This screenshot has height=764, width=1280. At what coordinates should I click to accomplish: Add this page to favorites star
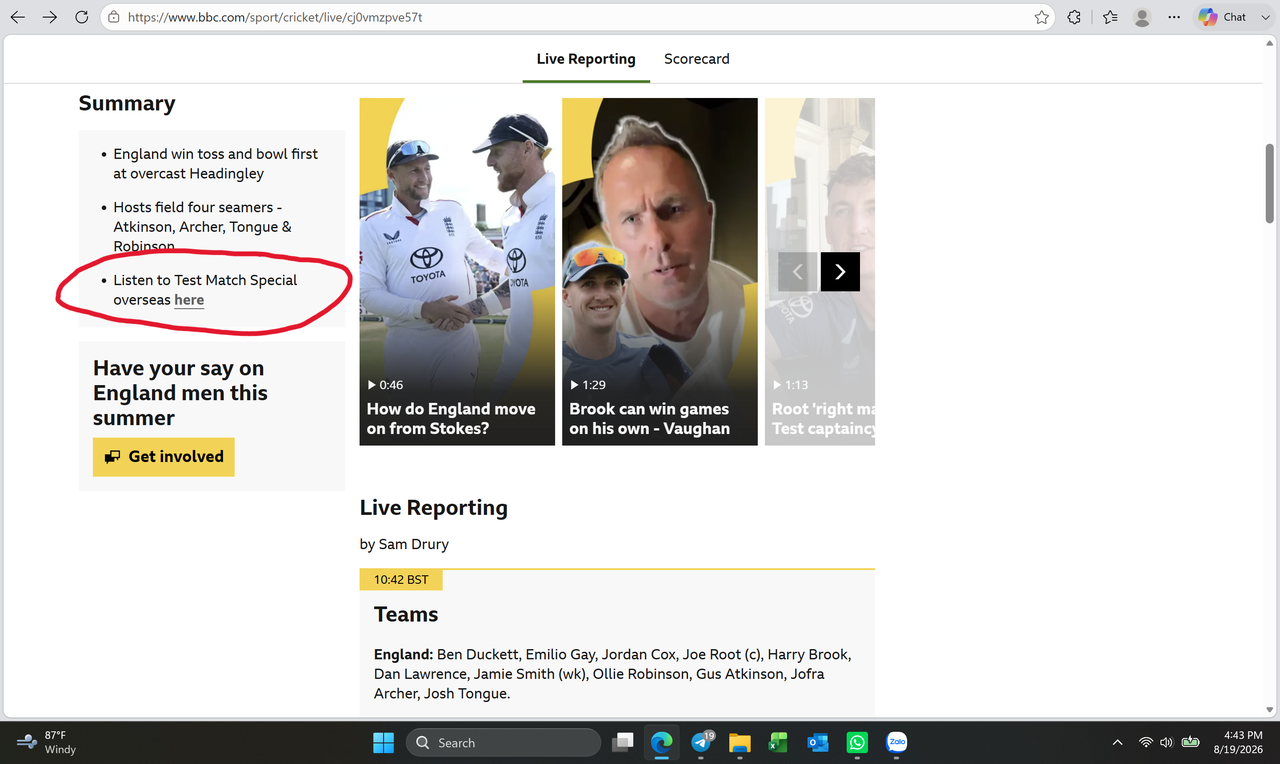[x=1042, y=17]
